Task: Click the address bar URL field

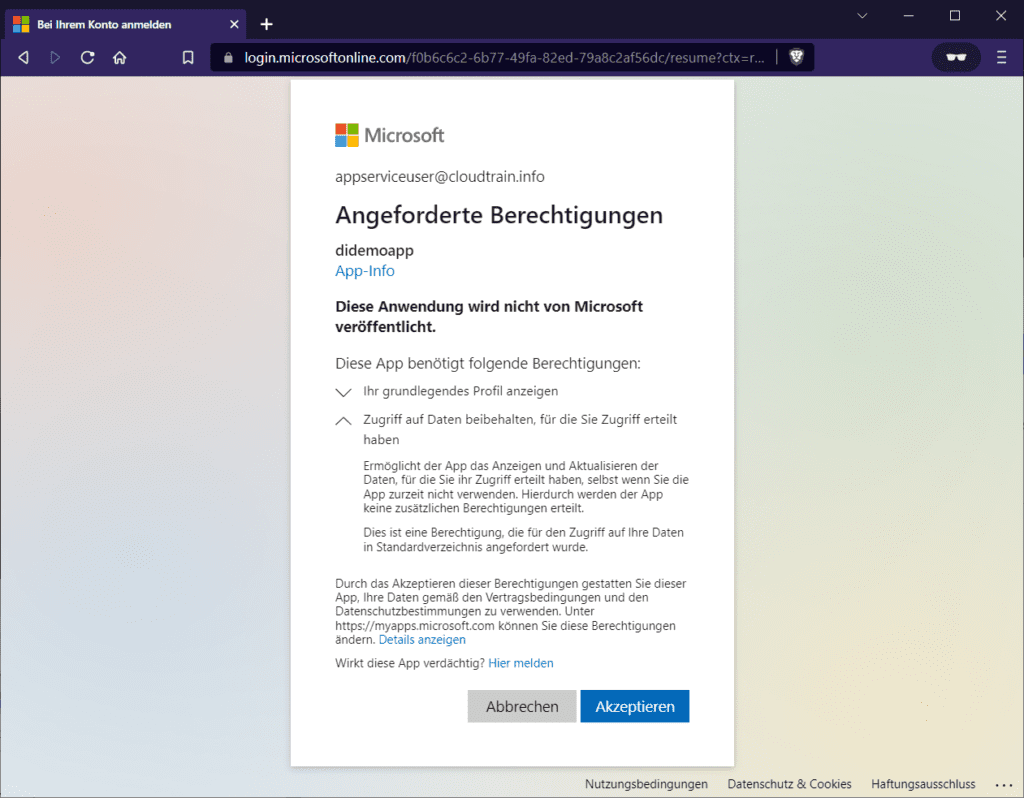Action: point(504,57)
